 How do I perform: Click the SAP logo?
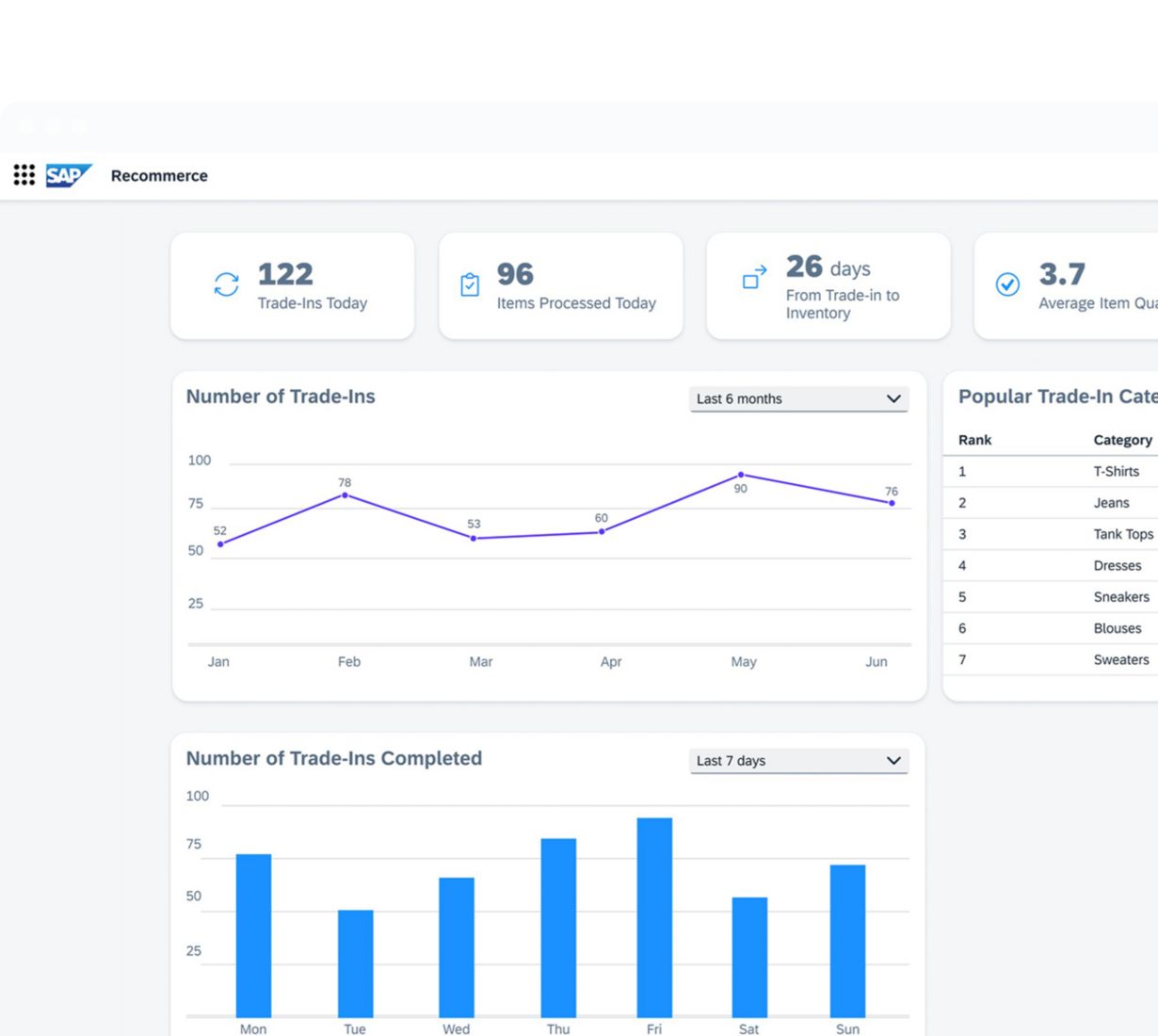pos(68,175)
